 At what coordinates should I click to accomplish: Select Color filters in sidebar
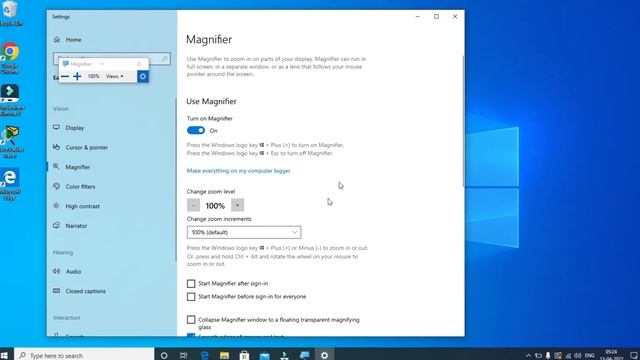(x=80, y=187)
